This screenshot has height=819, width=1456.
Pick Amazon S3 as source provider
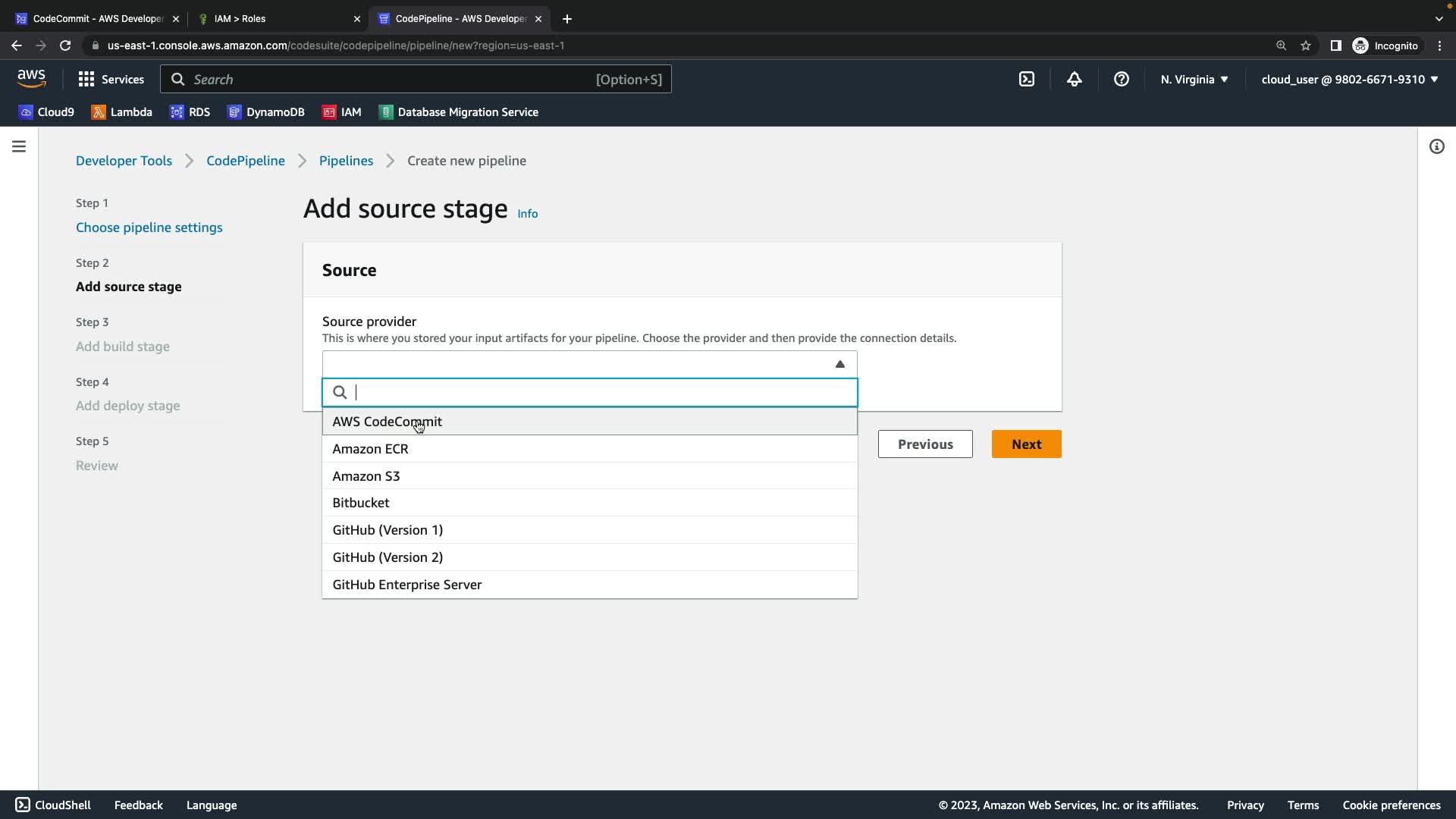coord(366,476)
